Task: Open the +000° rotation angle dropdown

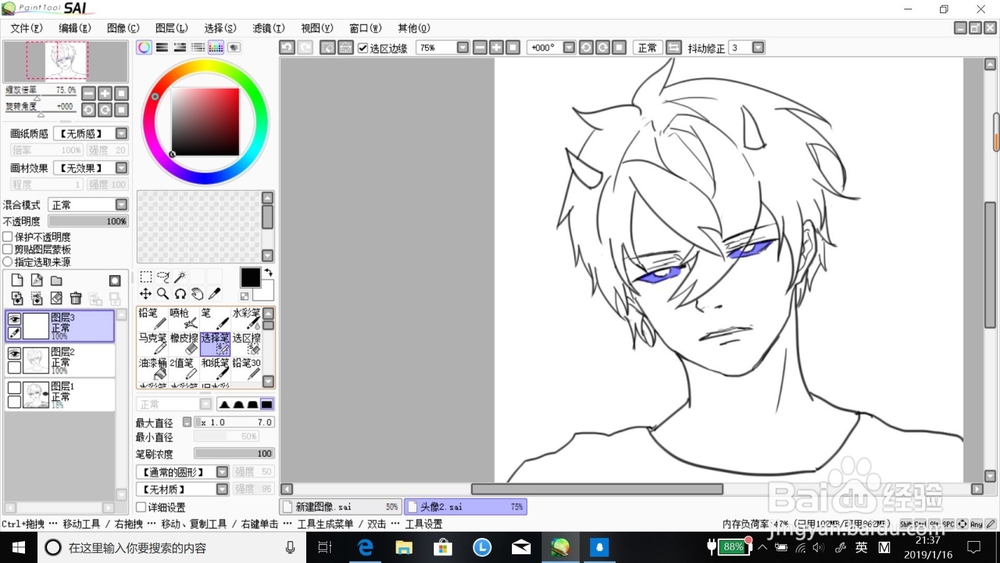Action: tap(569, 48)
